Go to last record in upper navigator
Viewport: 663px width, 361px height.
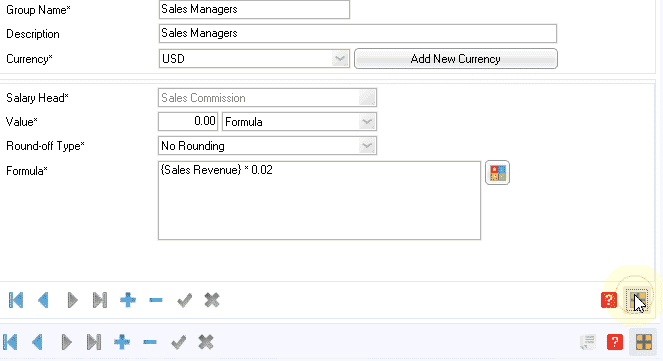[100, 300]
